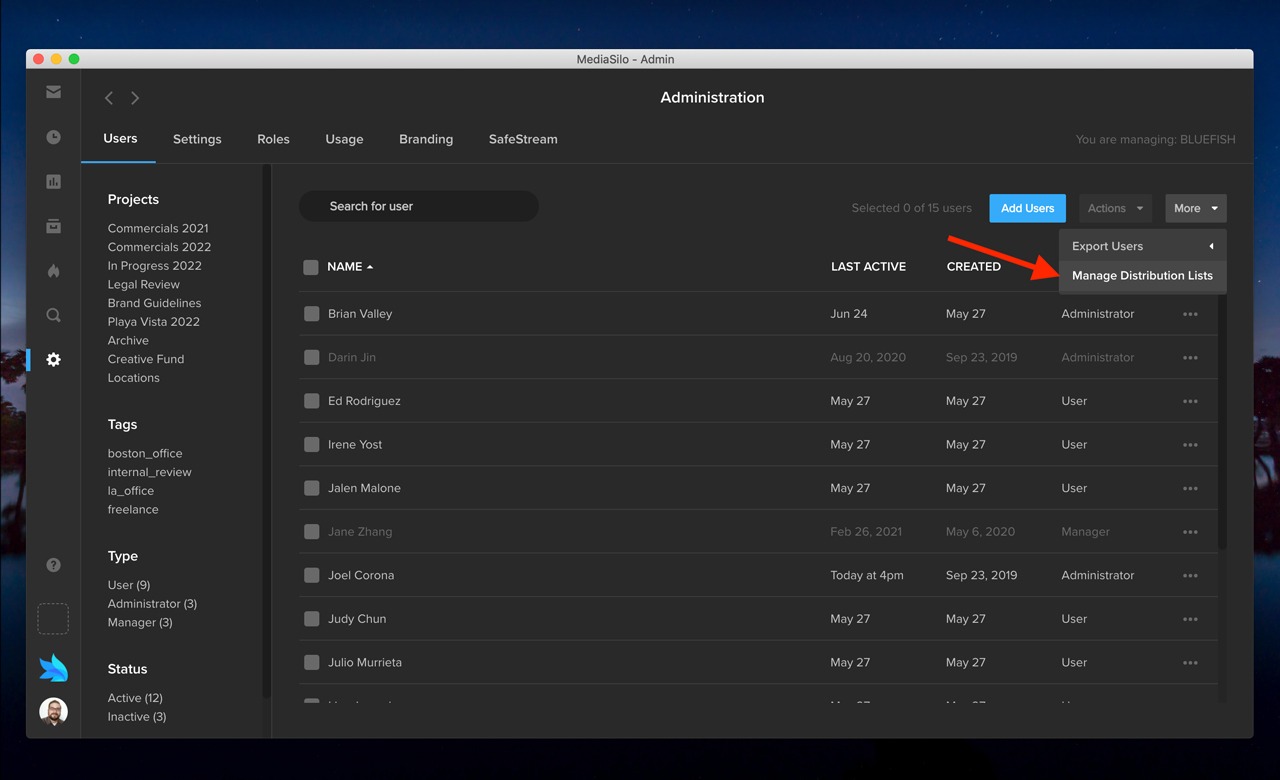
Task: Select the flame activity icon in the sidebar
Action: click(x=53, y=271)
